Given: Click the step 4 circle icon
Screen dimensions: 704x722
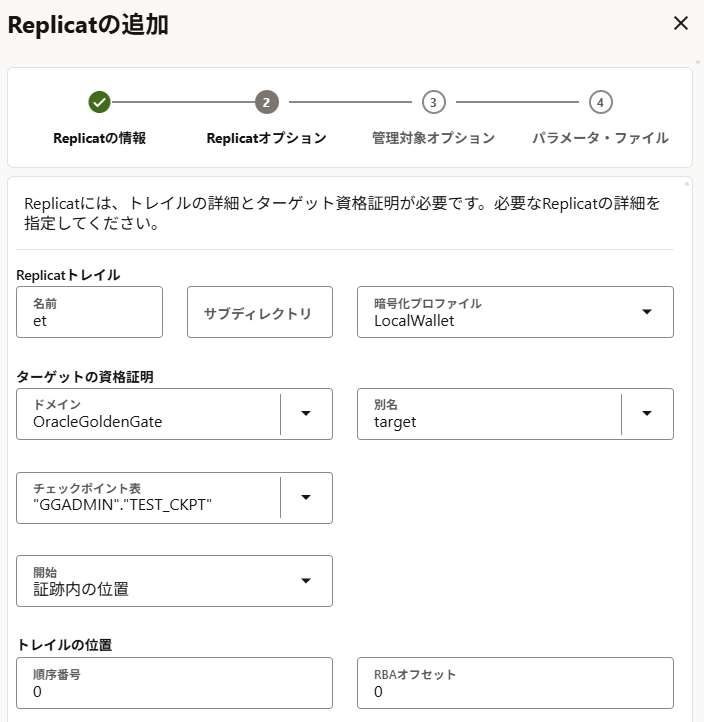Looking at the screenshot, I should [x=600, y=102].
